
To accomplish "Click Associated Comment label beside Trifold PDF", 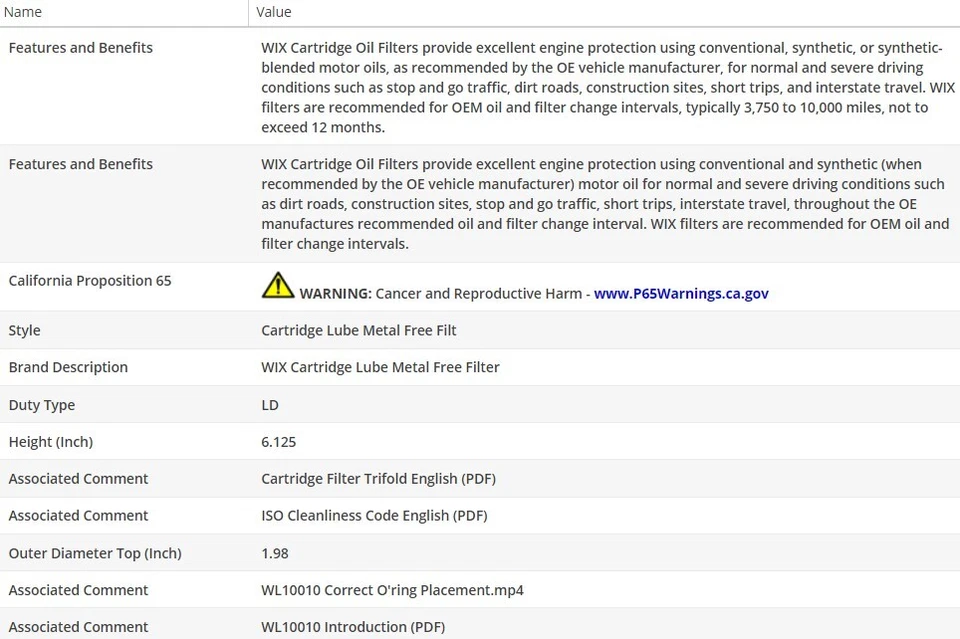I will (78, 479).
